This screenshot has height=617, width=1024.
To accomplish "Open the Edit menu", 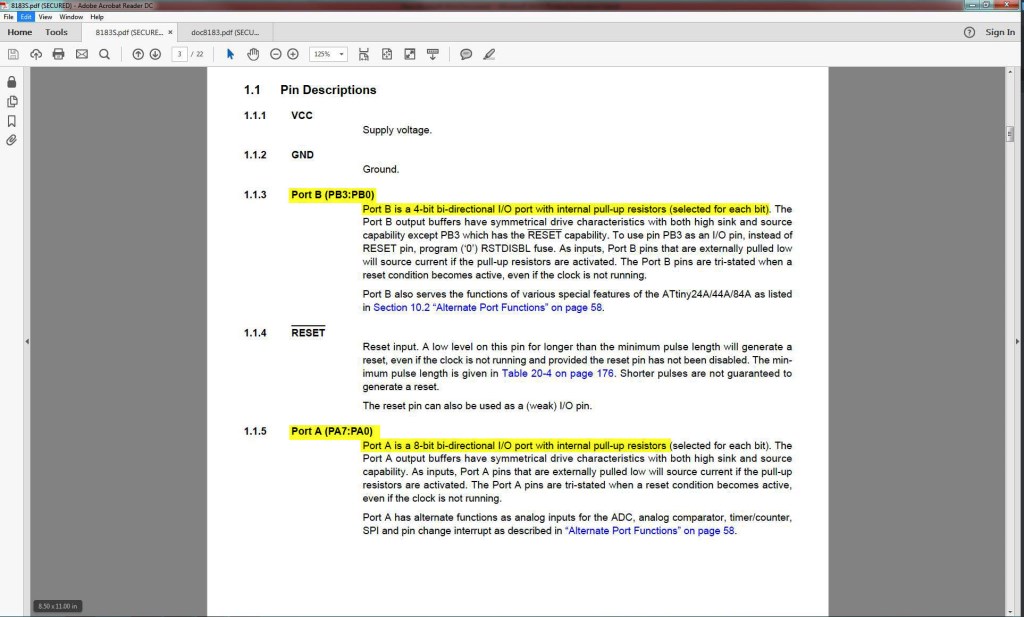I will tap(25, 17).
